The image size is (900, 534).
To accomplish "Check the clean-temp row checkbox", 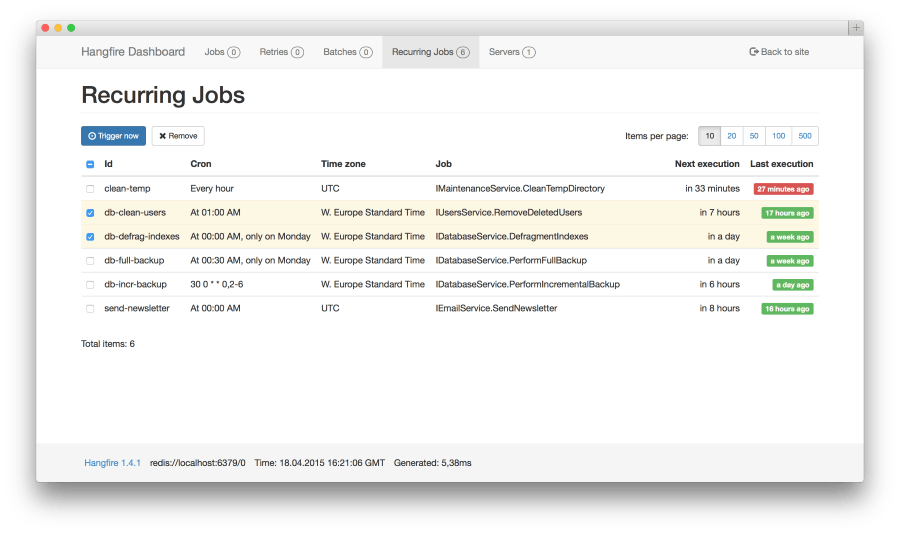I will coord(90,189).
